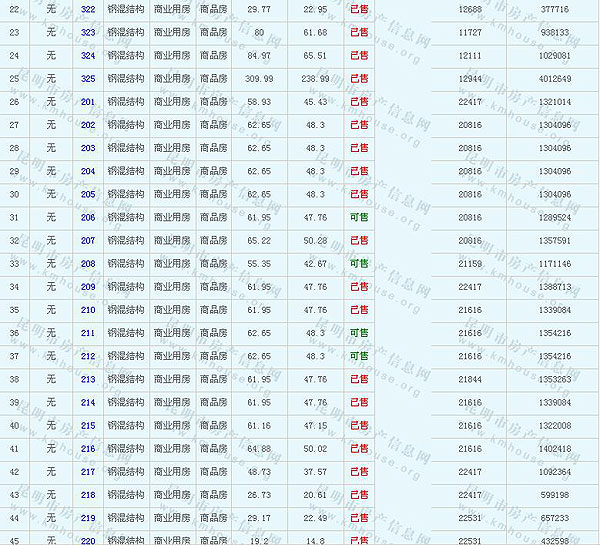600x545 pixels.
Task: Open the room 206 link
Action: coord(88,217)
